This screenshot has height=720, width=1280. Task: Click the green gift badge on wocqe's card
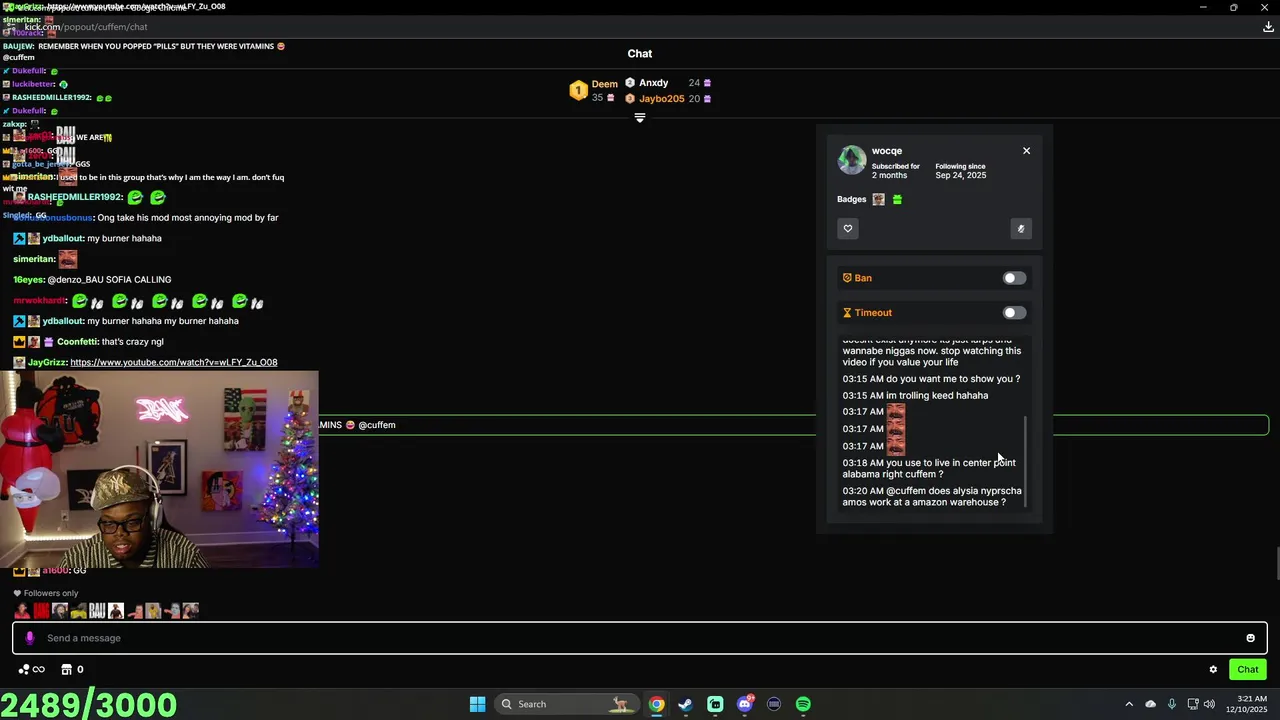click(897, 200)
